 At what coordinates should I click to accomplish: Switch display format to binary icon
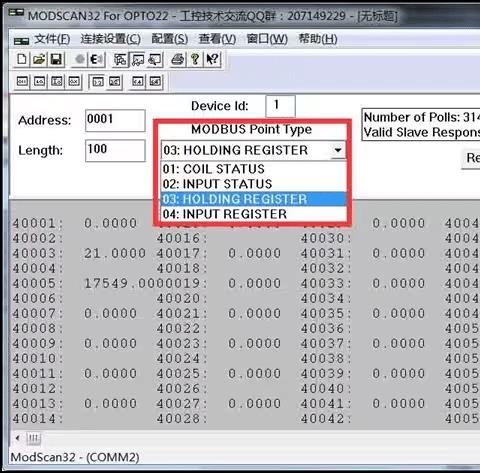coord(22,82)
